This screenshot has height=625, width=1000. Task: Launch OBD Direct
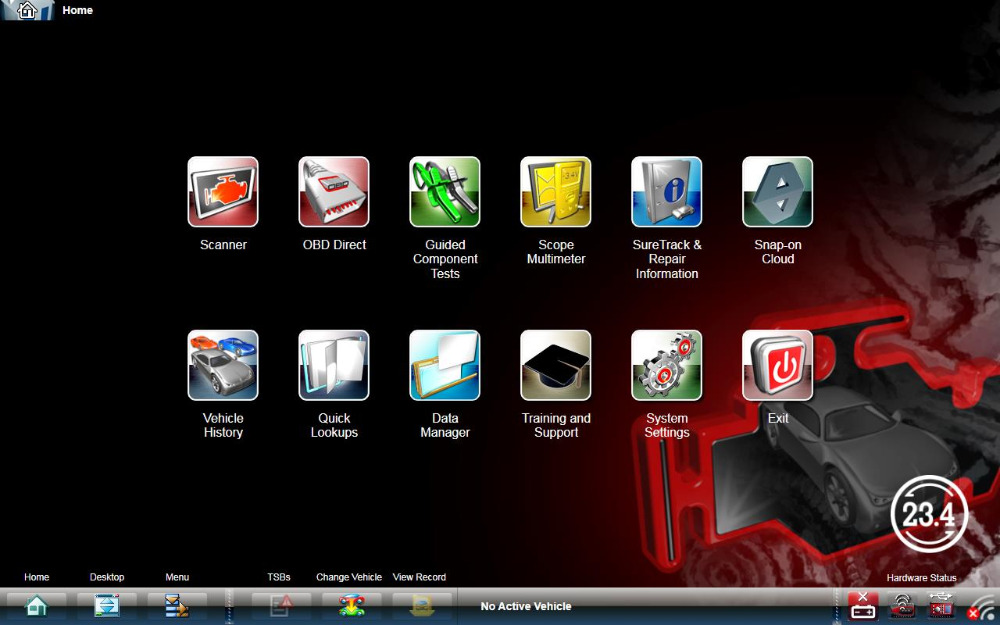[334, 192]
